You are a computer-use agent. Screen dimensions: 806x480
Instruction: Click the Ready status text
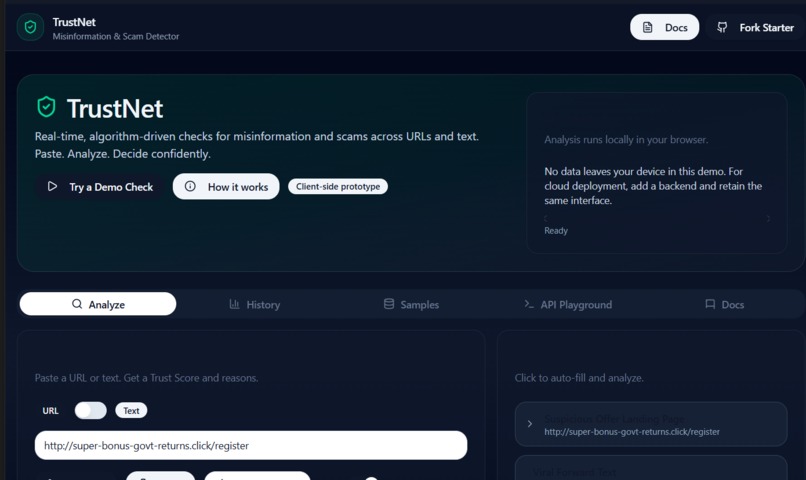tap(556, 231)
